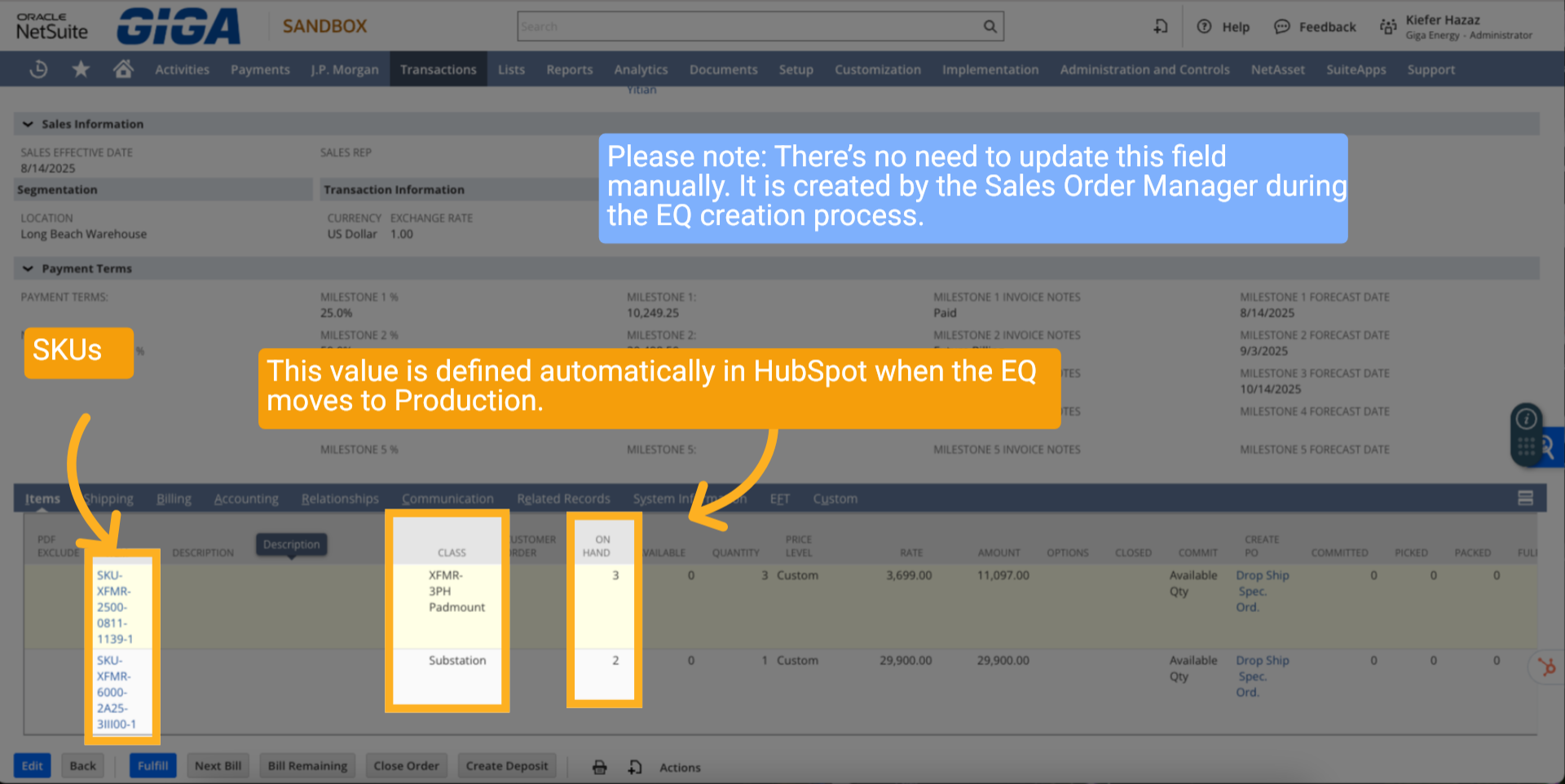Click the Oracle NetSuite logo
Screen dimensions: 1565x784
tap(52, 26)
